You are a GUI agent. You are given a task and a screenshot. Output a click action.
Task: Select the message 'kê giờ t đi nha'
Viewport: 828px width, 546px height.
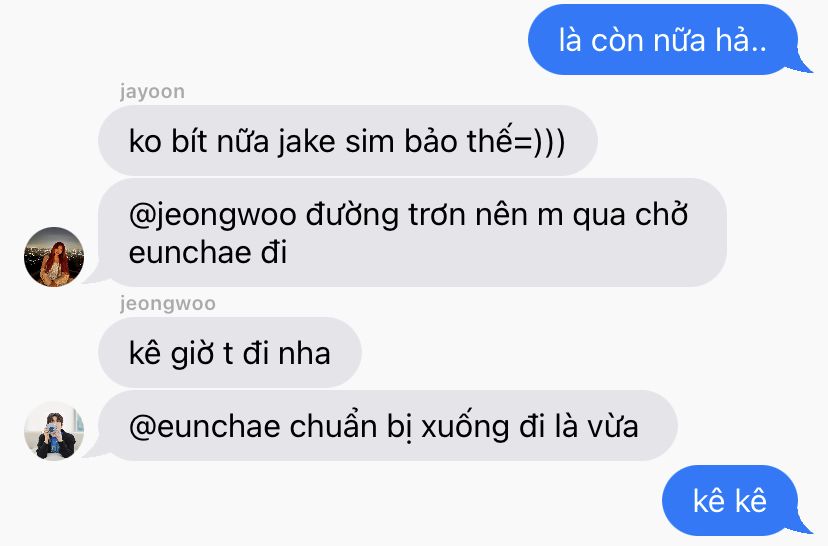pyautogui.click(x=230, y=353)
